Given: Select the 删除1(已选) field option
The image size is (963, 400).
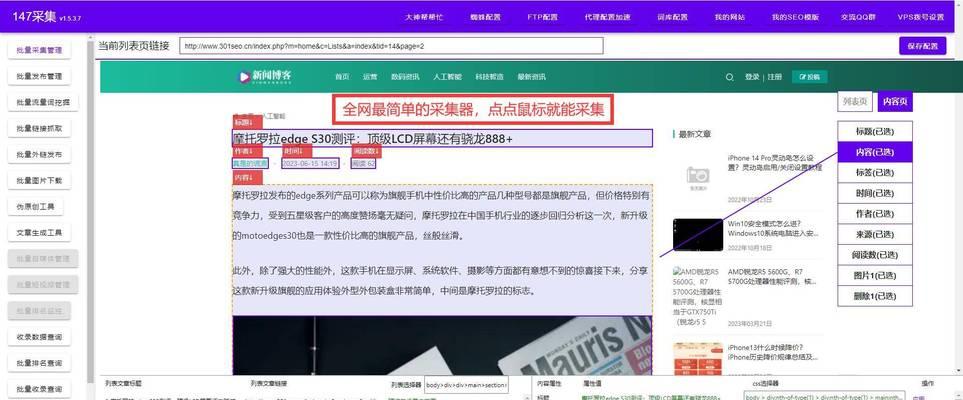Looking at the screenshot, I should [x=875, y=296].
